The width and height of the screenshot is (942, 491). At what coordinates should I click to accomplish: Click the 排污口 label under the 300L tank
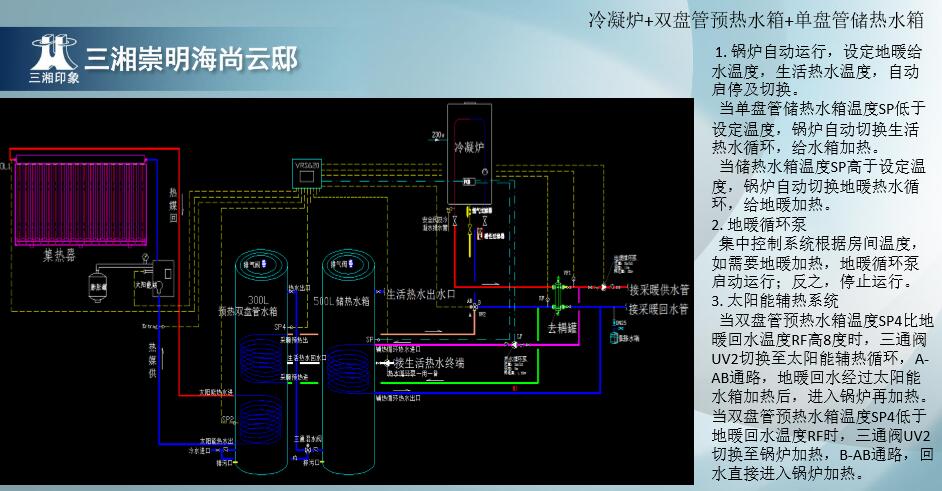[x=224, y=463]
